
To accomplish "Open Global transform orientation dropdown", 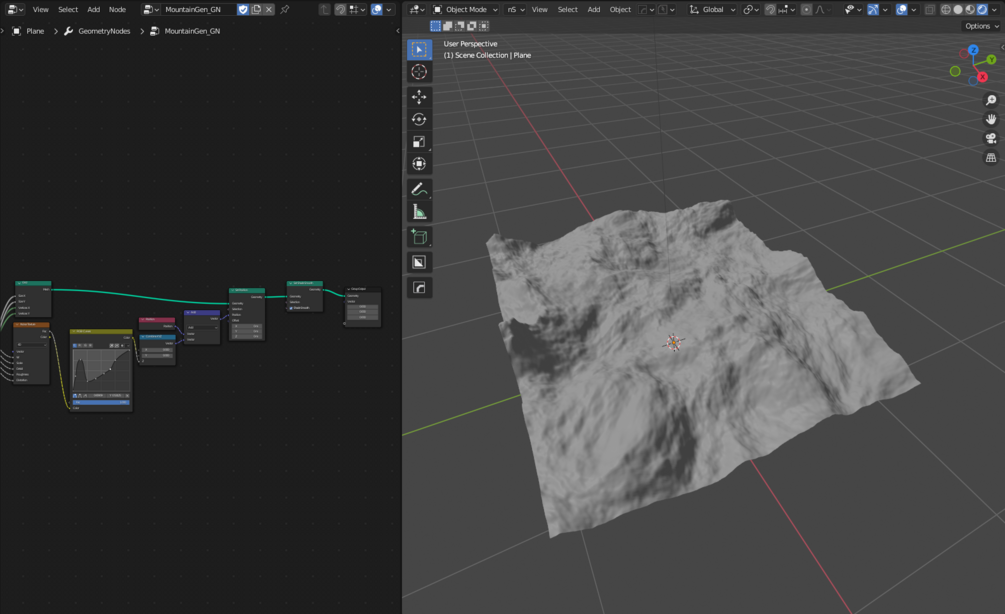I will pos(712,9).
